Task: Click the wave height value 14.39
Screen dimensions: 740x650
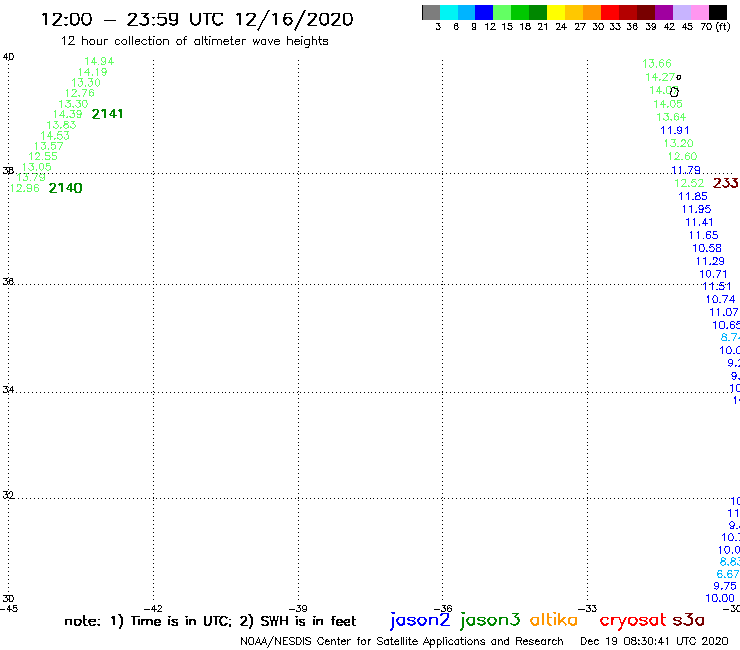Action: click(x=67, y=114)
